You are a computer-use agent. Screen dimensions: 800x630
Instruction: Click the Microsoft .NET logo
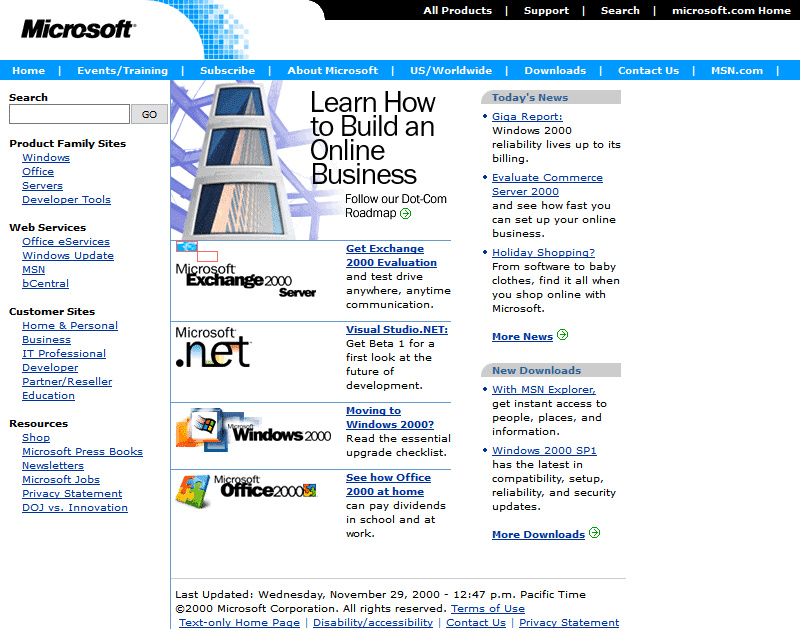(x=213, y=347)
